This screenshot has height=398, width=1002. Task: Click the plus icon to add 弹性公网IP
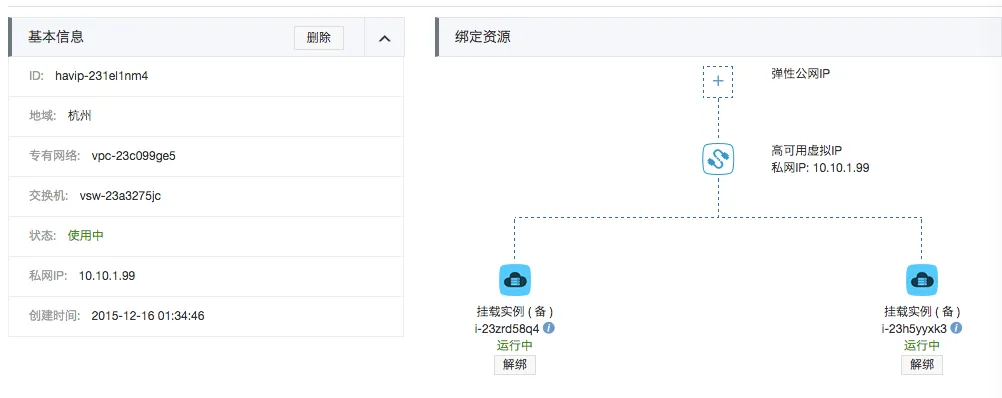pos(718,81)
